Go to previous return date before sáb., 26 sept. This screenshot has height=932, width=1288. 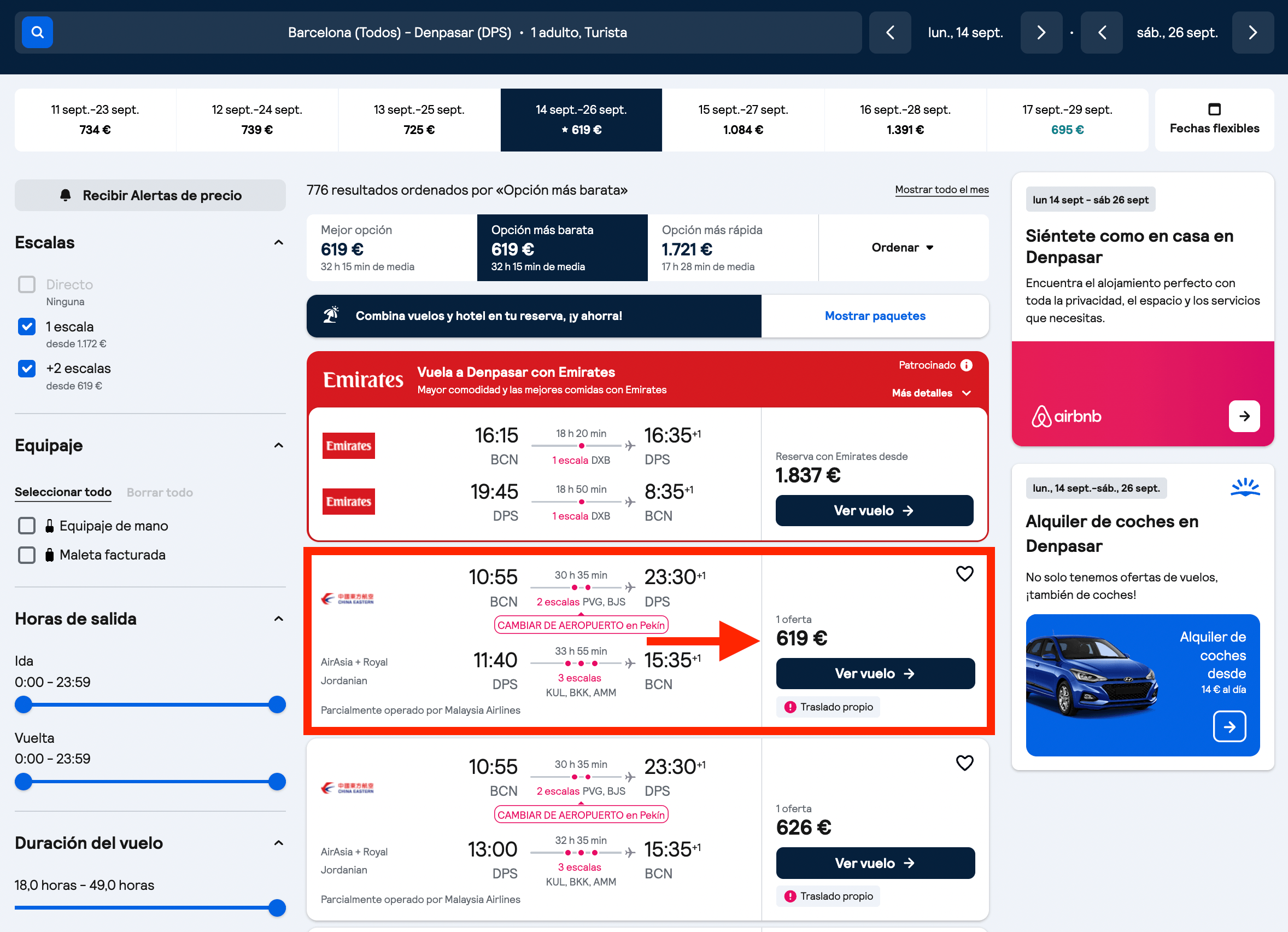click(x=1101, y=32)
